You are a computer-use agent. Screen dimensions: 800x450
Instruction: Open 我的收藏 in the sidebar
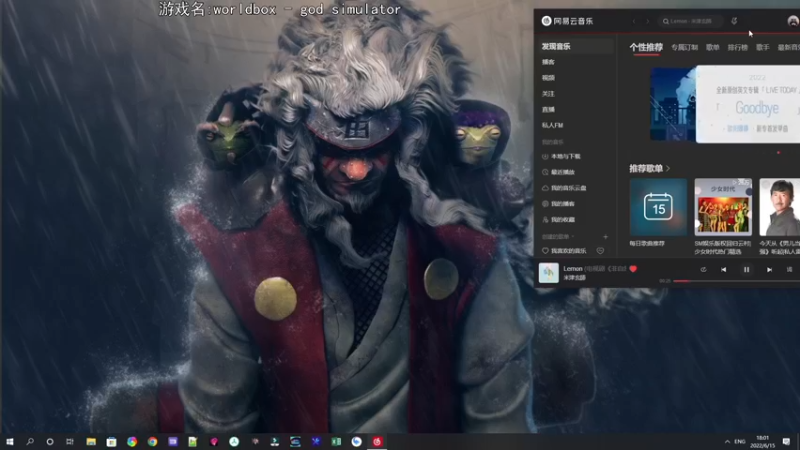(x=559, y=220)
